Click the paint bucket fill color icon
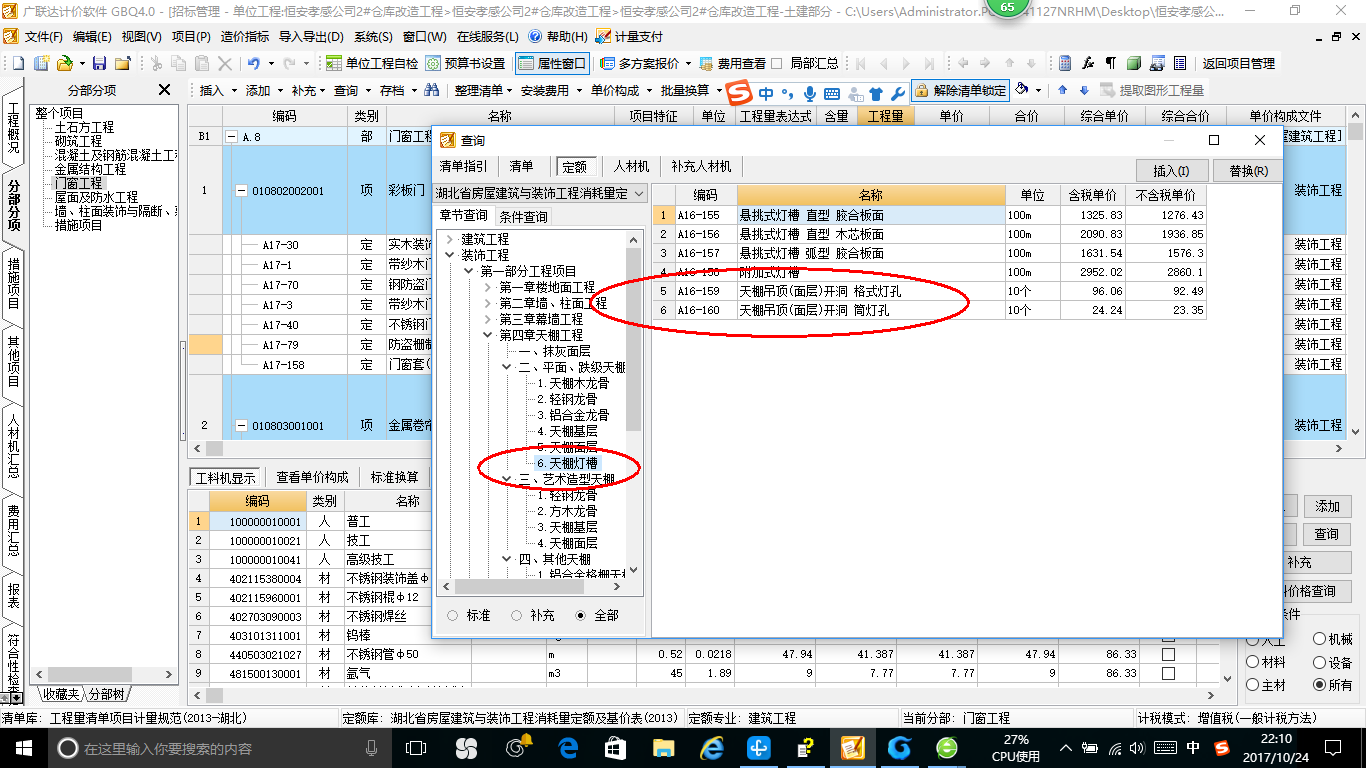This screenshot has height=768, width=1366. (1022, 90)
